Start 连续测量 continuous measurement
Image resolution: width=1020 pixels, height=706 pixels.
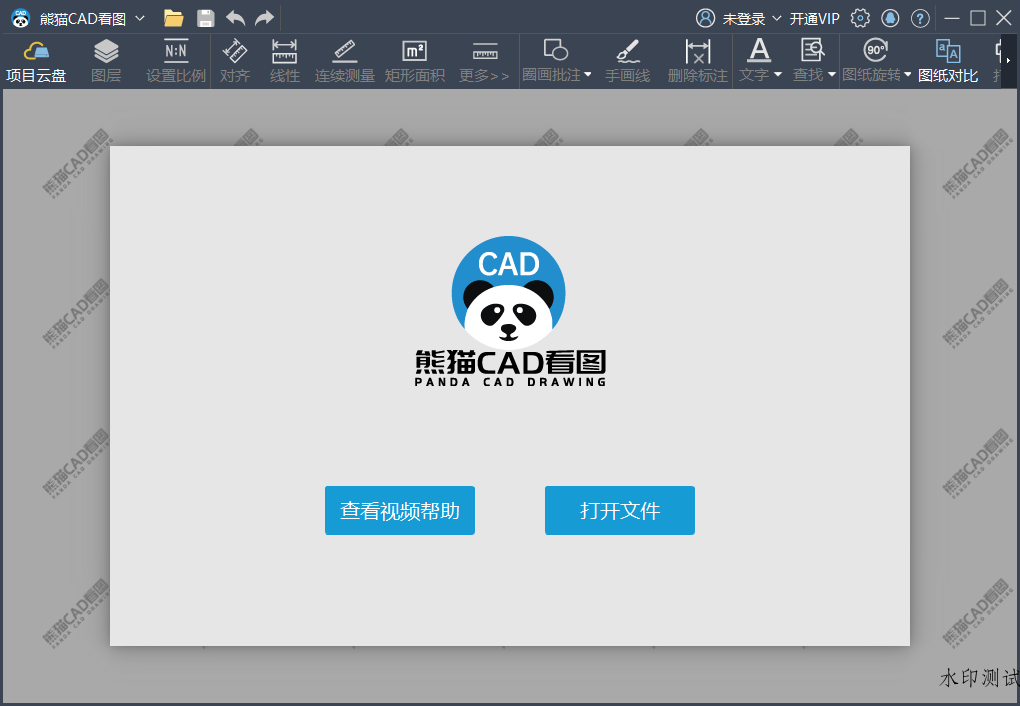[x=345, y=62]
